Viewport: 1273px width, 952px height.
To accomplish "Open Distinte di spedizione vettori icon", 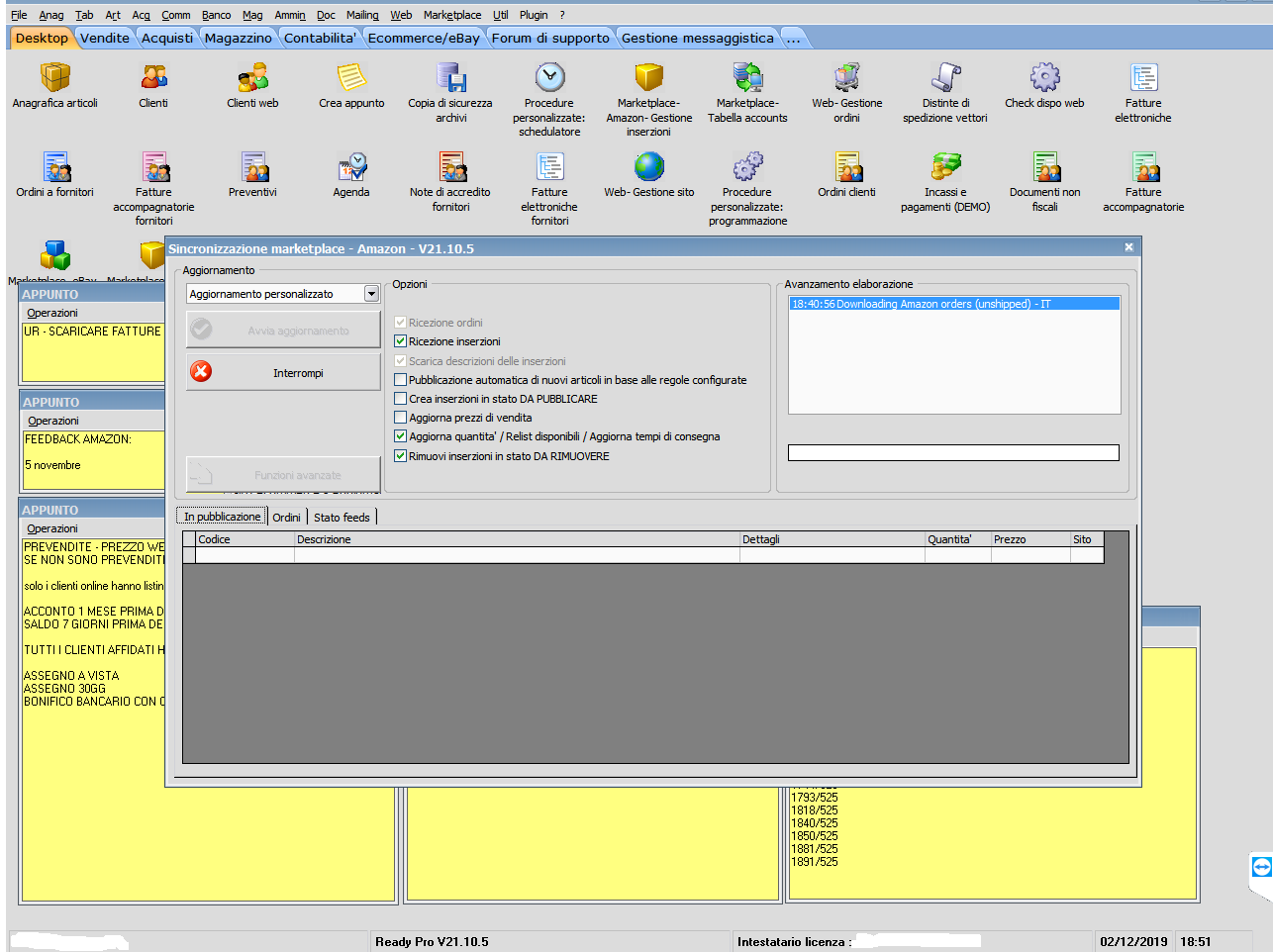I will click(945, 77).
